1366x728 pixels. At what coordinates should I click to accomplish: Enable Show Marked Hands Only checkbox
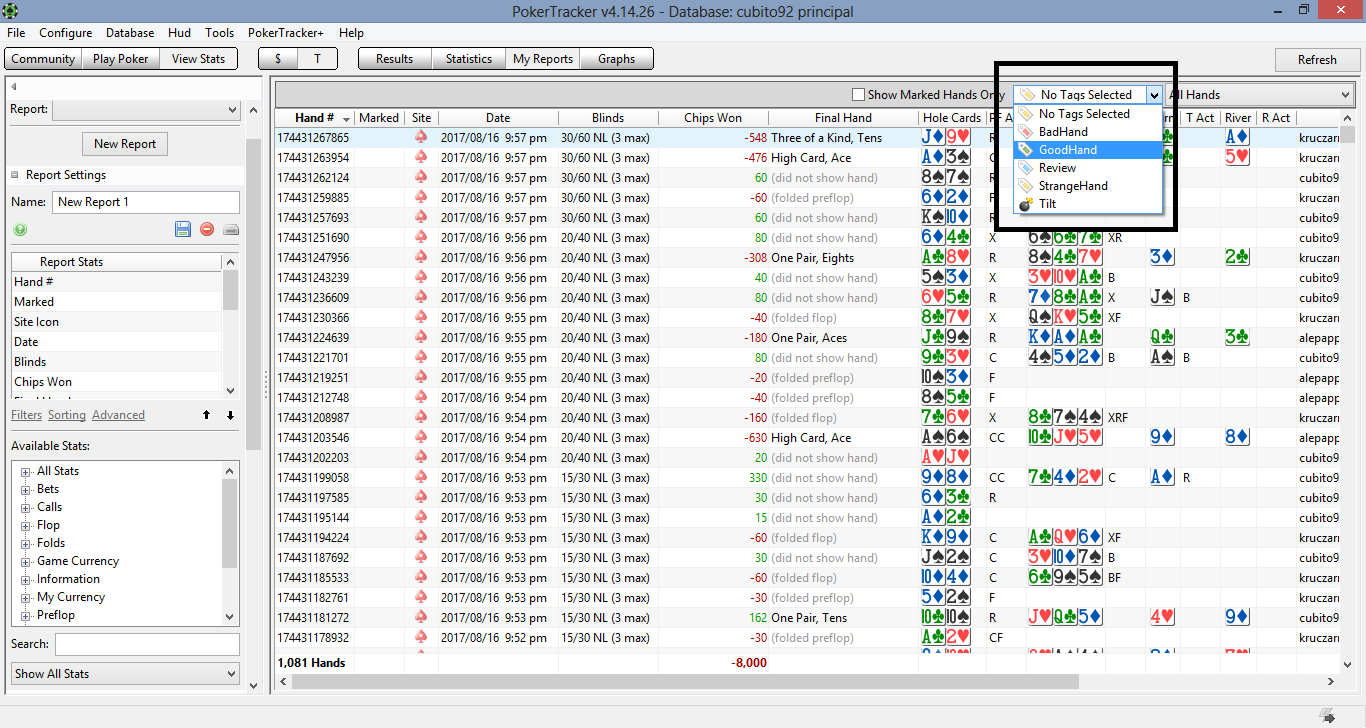pos(858,95)
